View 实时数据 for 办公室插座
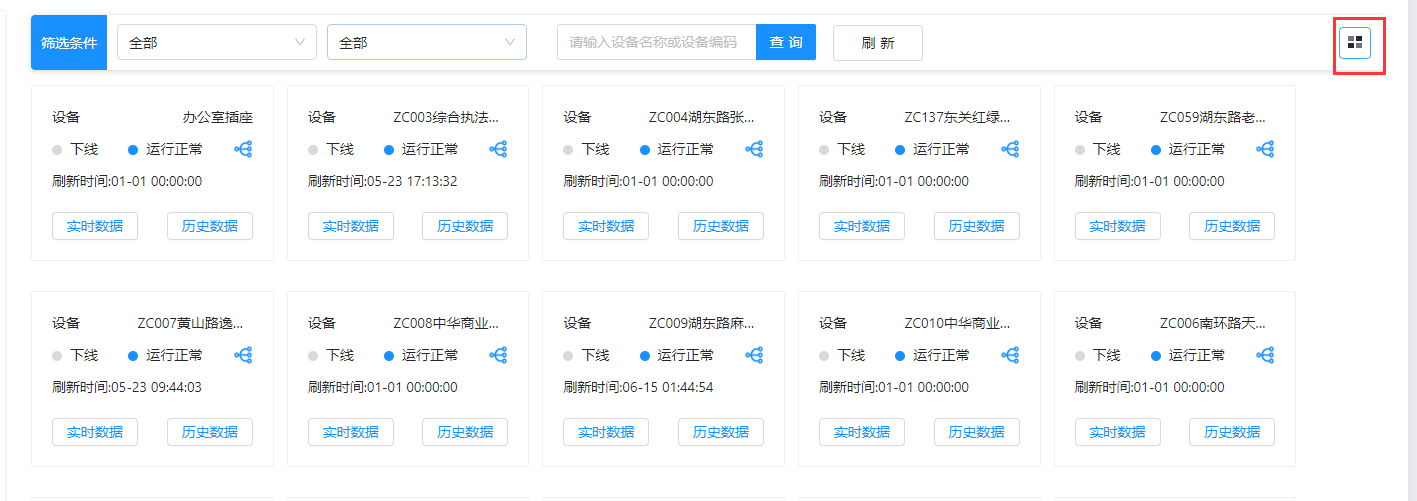The image size is (1417, 501). [95, 226]
